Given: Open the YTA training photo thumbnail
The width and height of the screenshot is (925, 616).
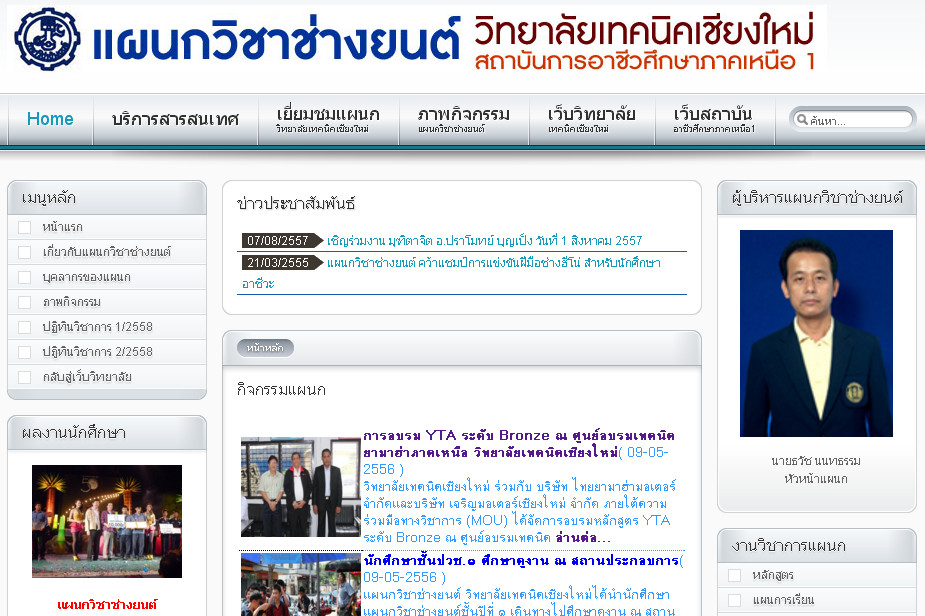Looking at the screenshot, I should pyautogui.click(x=300, y=487).
